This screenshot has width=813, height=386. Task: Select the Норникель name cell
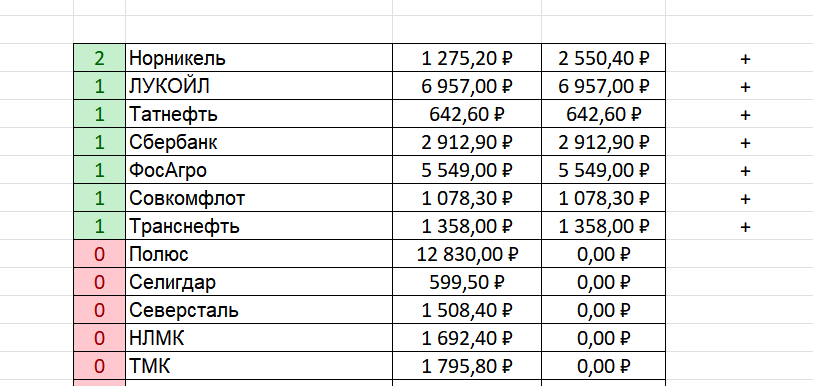(259, 58)
